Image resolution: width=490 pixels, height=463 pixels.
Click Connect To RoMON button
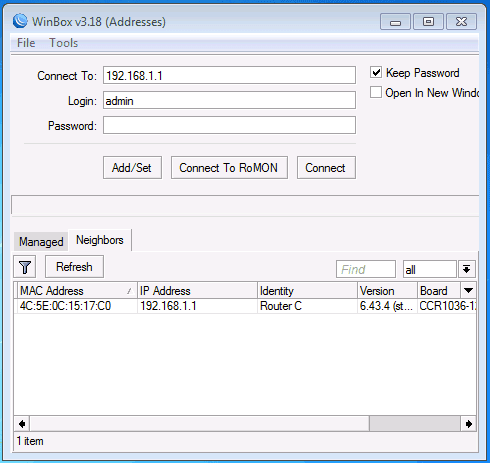click(x=229, y=168)
